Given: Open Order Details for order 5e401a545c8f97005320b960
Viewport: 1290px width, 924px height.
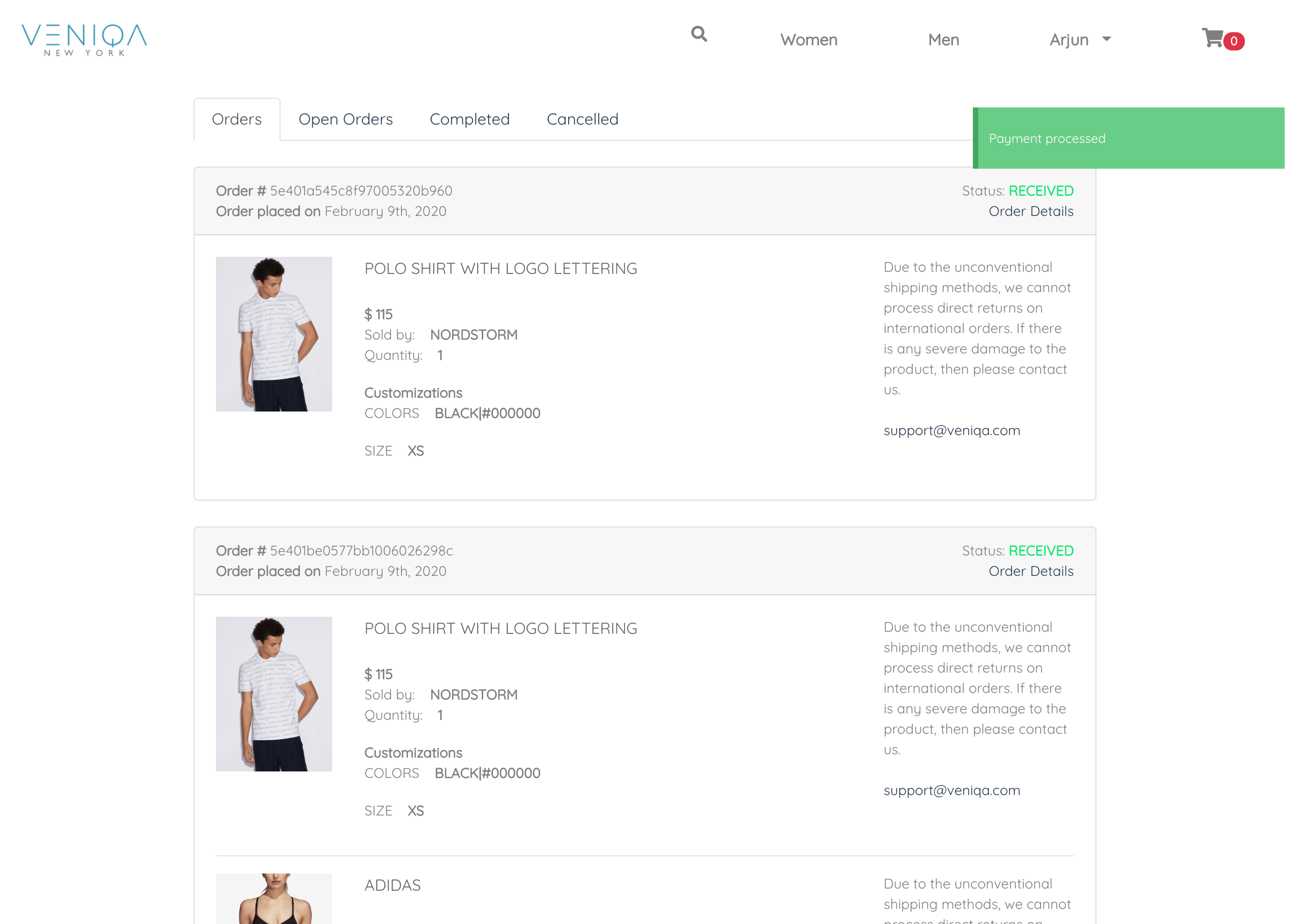Looking at the screenshot, I should (1030, 211).
